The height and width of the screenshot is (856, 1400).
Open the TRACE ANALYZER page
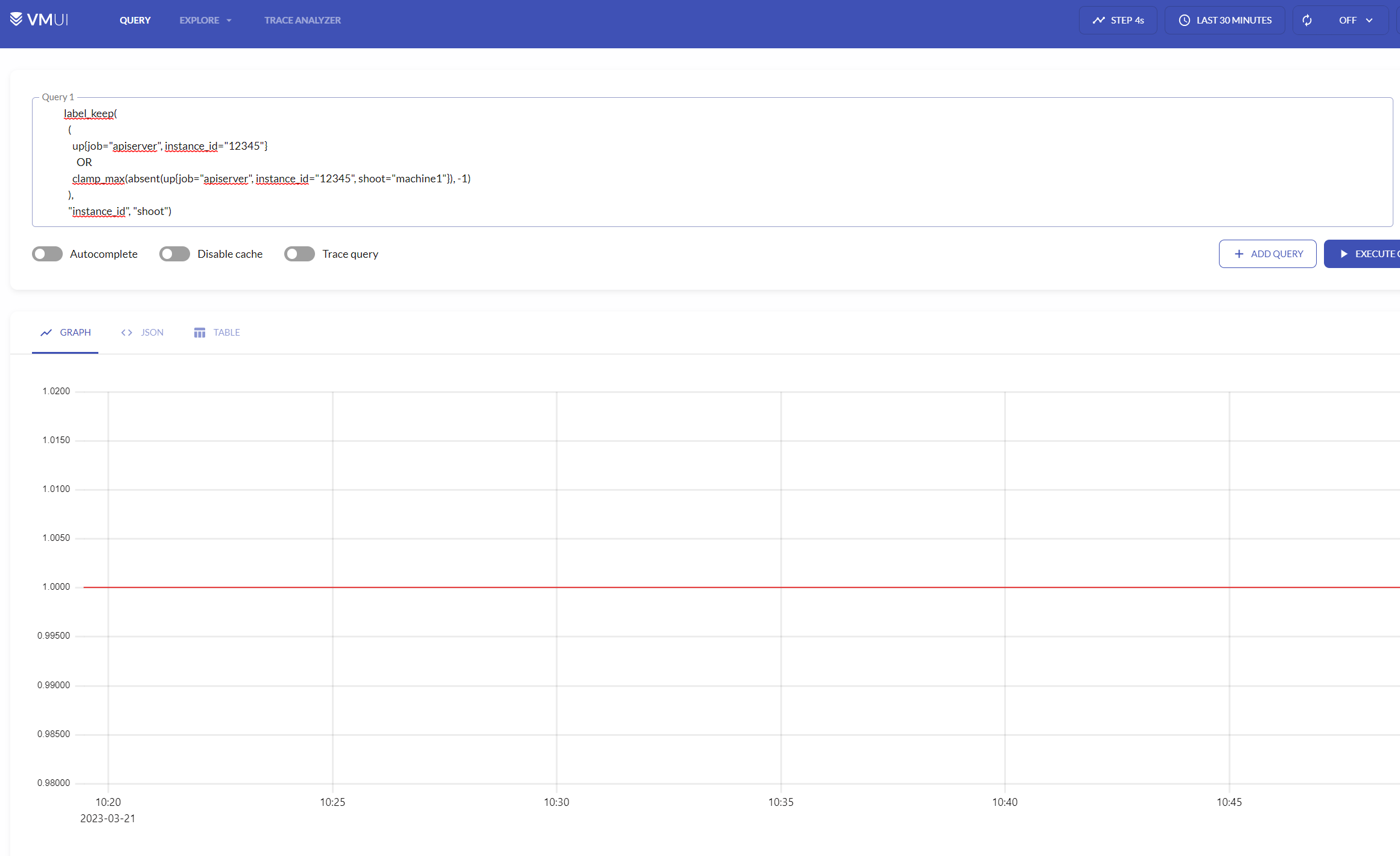[x=302, y=20]
